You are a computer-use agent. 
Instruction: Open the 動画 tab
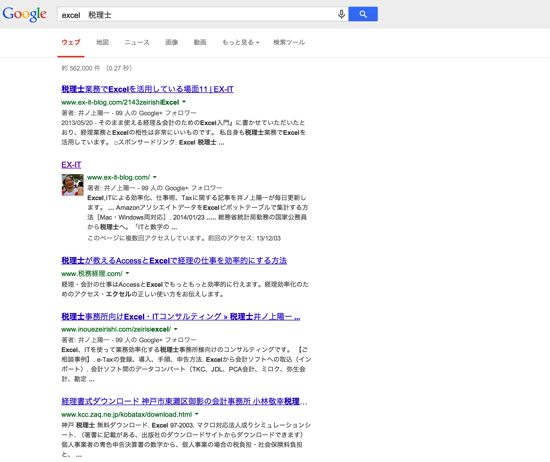click(x=200, y=42)
